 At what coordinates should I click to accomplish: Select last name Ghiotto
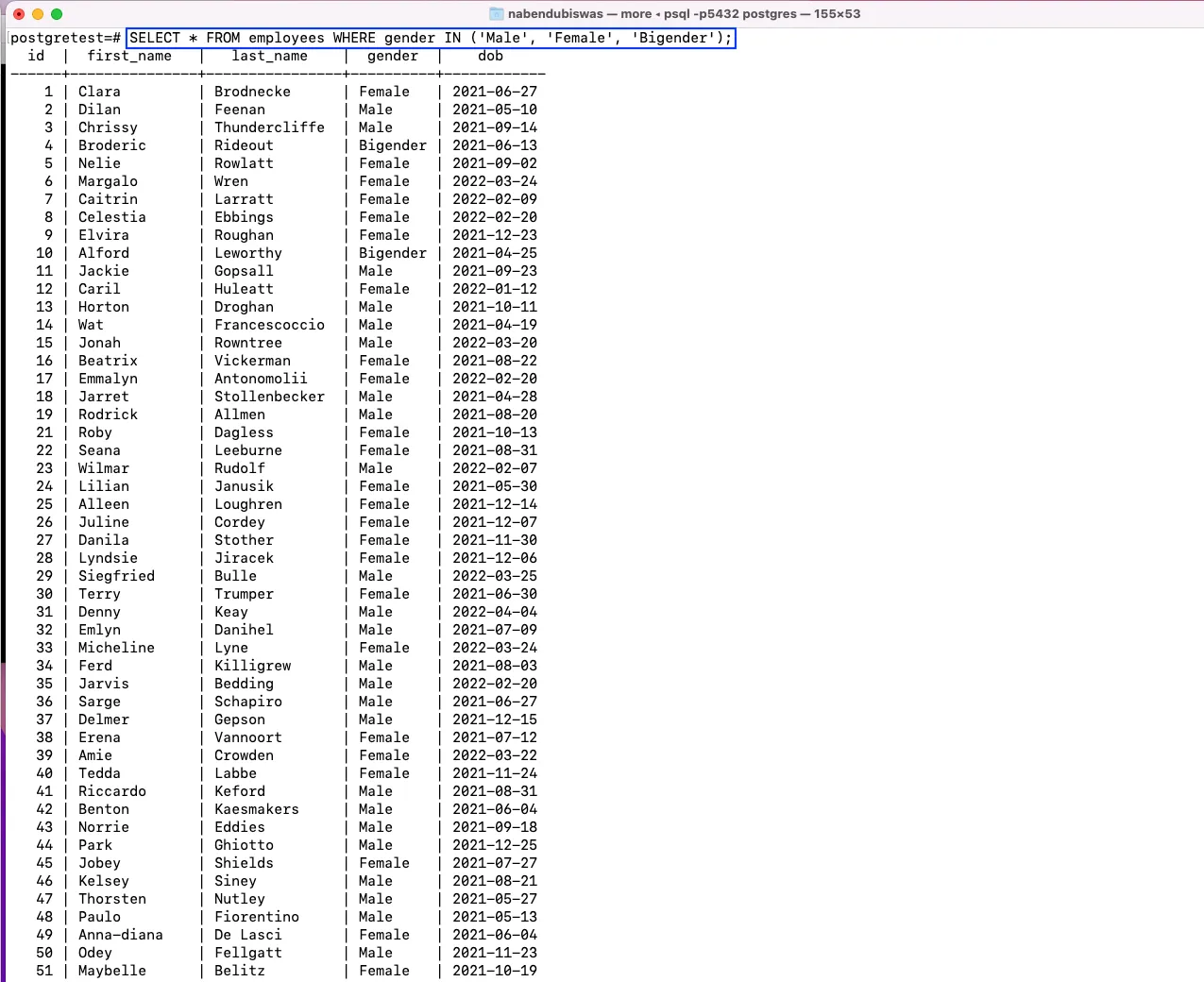coord(244,845)
